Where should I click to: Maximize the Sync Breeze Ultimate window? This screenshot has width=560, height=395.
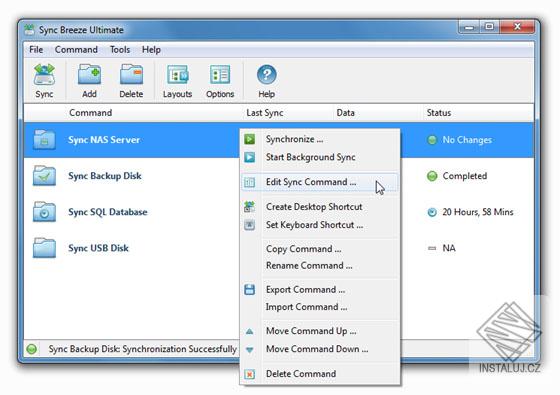(490, 27)
